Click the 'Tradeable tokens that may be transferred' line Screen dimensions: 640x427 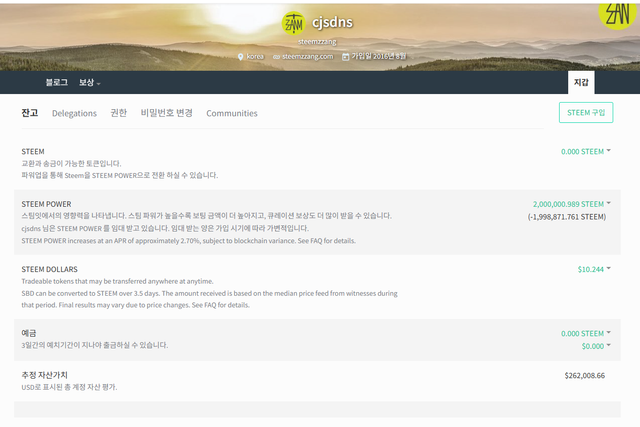[x=118, y=281]
